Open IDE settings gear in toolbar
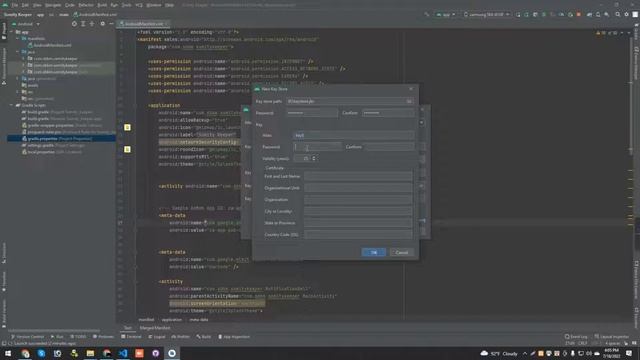Viewport: 640px width, 360px height. (627, 15)
